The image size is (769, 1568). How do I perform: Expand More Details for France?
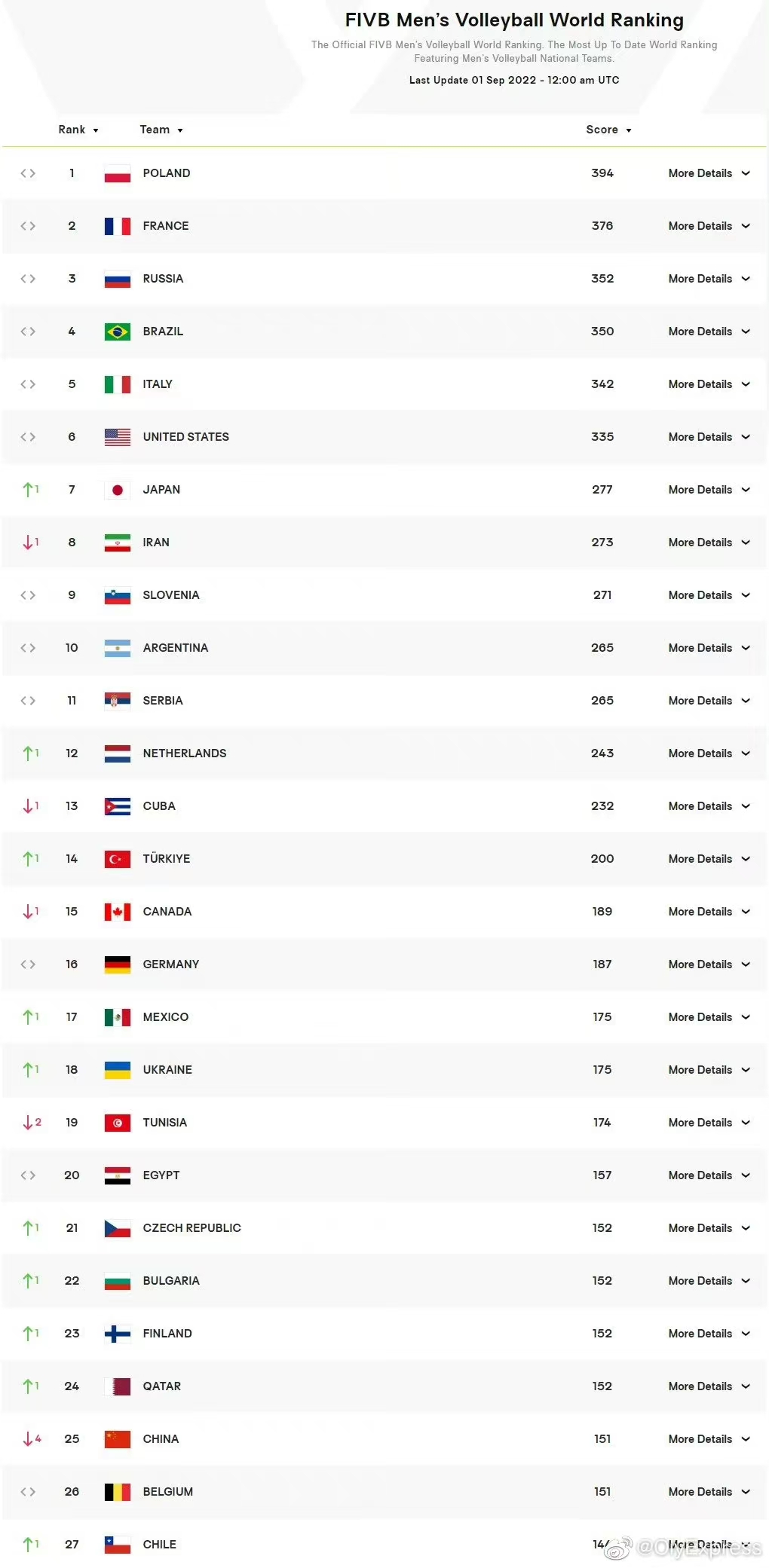click(709, 226)
